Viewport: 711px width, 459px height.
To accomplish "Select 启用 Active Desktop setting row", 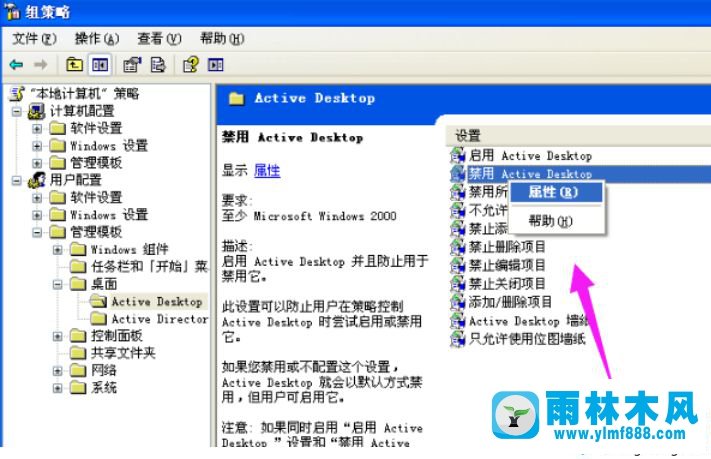I will [x=530, y=156].
